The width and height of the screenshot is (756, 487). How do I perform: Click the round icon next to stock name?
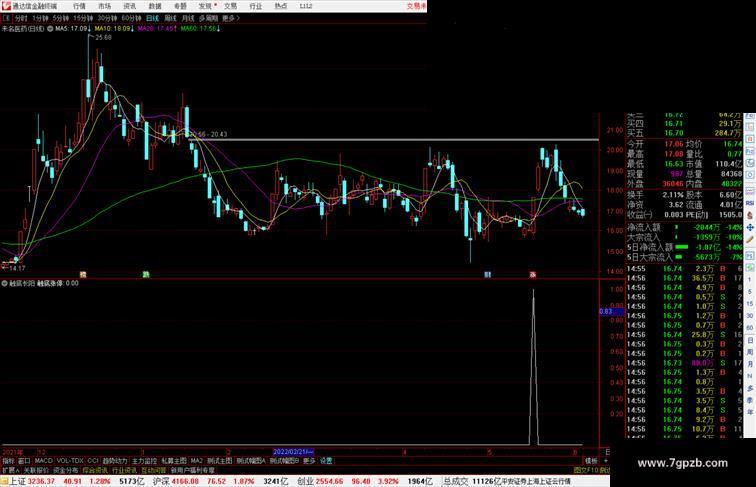click(x=50, y=29)
